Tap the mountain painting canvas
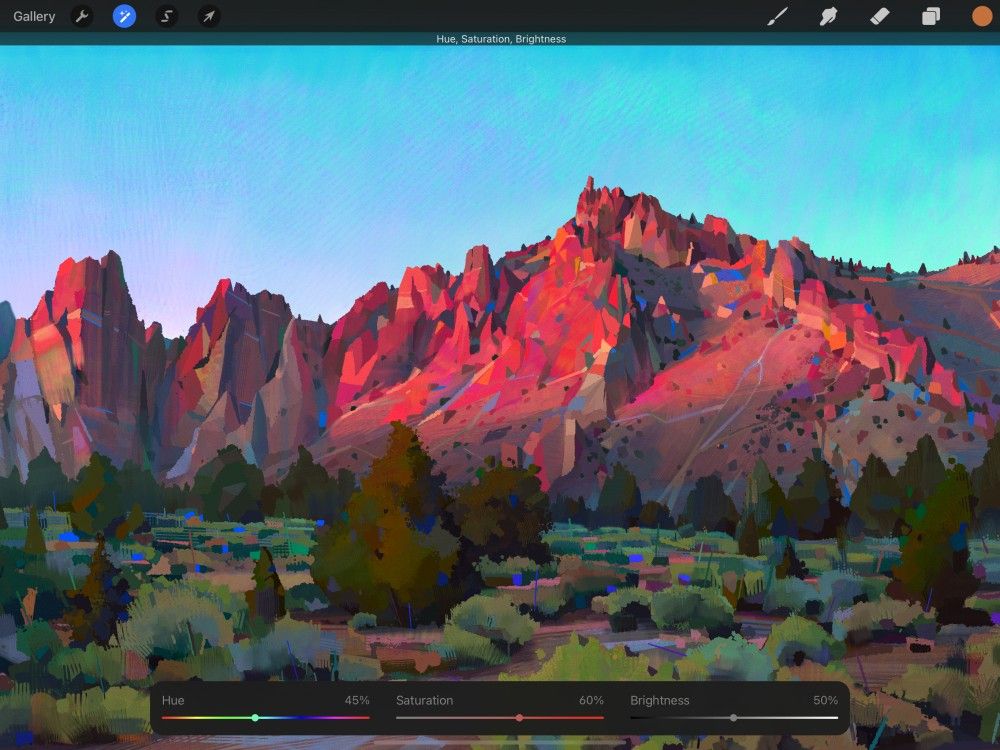 500,350
